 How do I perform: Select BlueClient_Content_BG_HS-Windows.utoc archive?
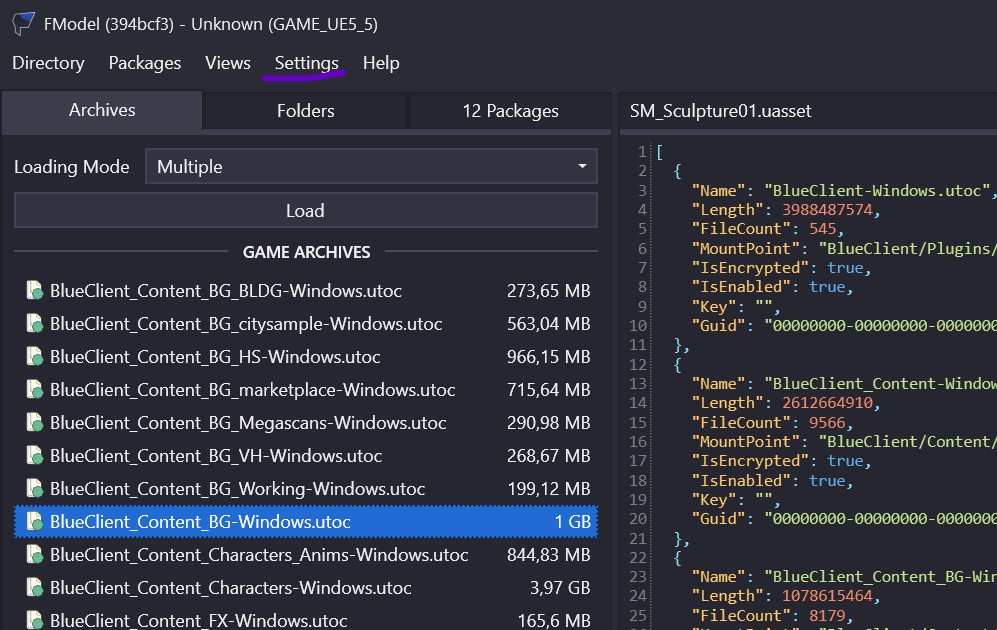click(306, 357)
